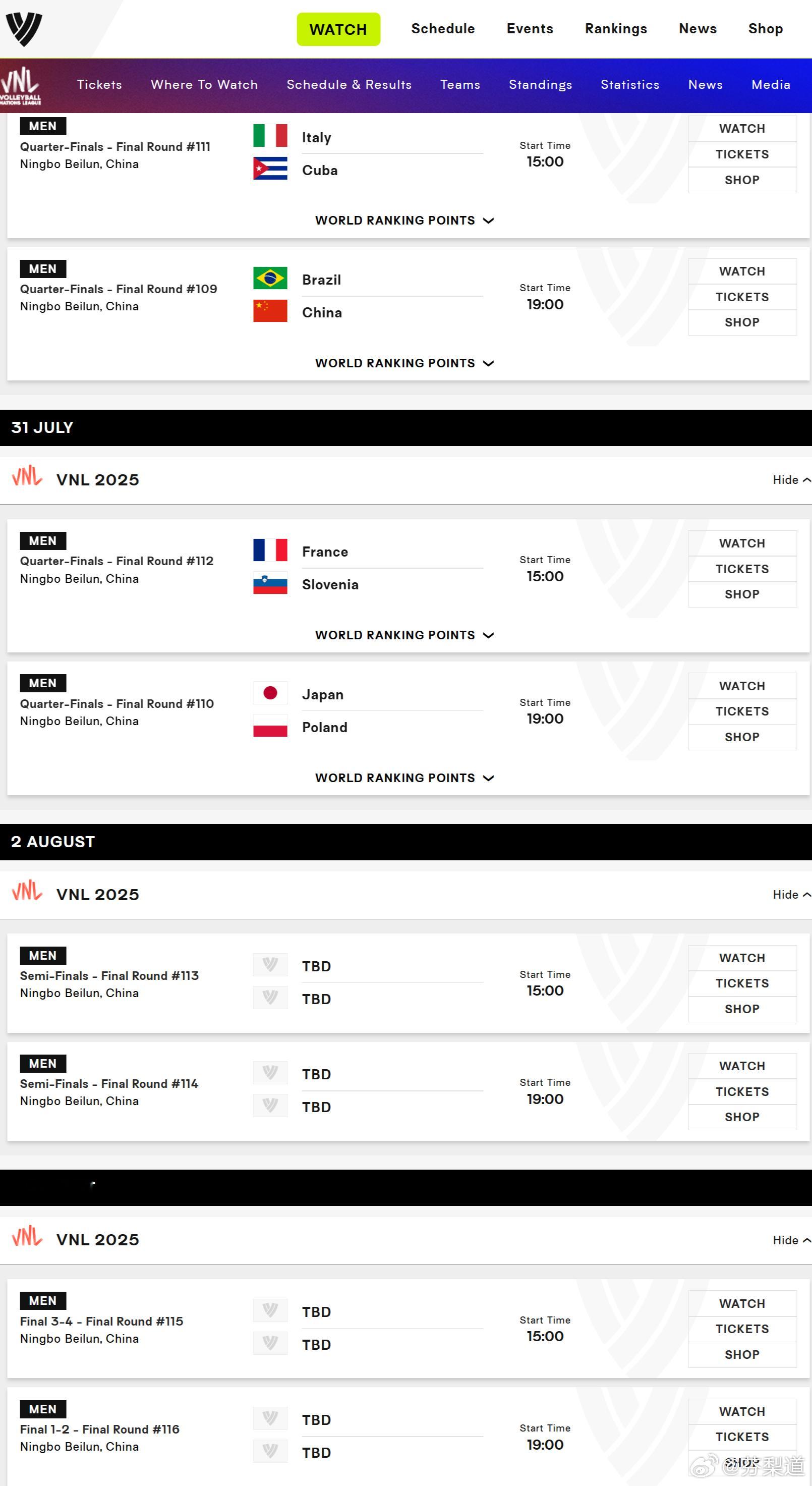The image size is (812, 1486).
Task: Hide the 2 August VNL 2025 section
Action: 791,895
